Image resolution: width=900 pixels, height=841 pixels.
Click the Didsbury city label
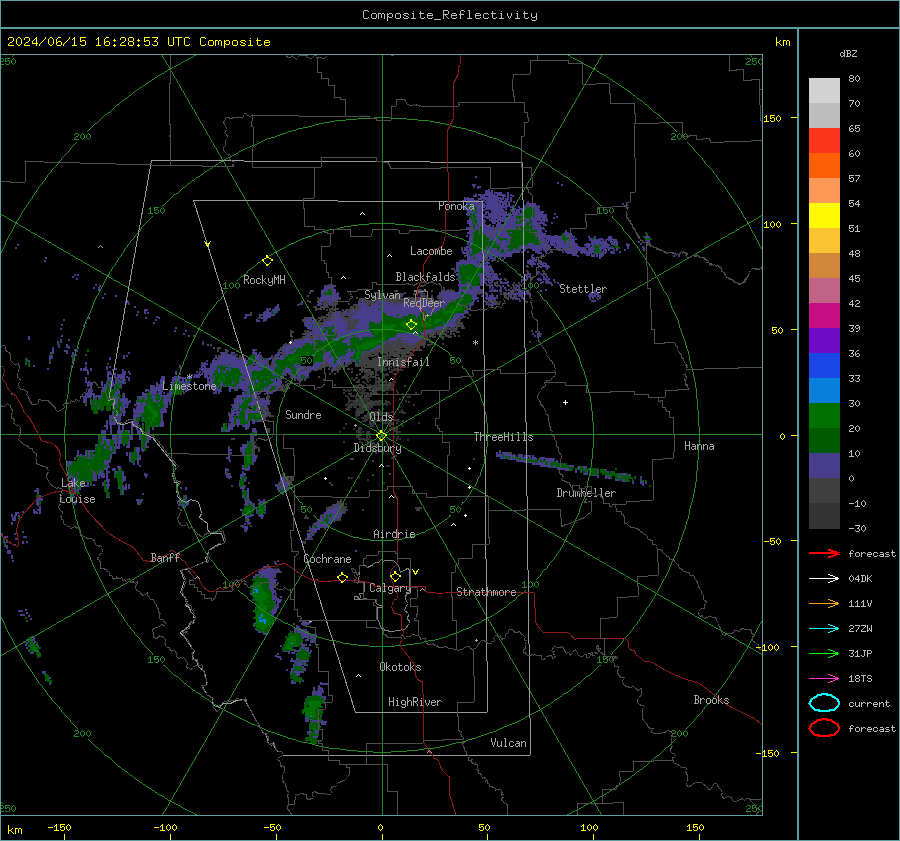tap(377, 448)
